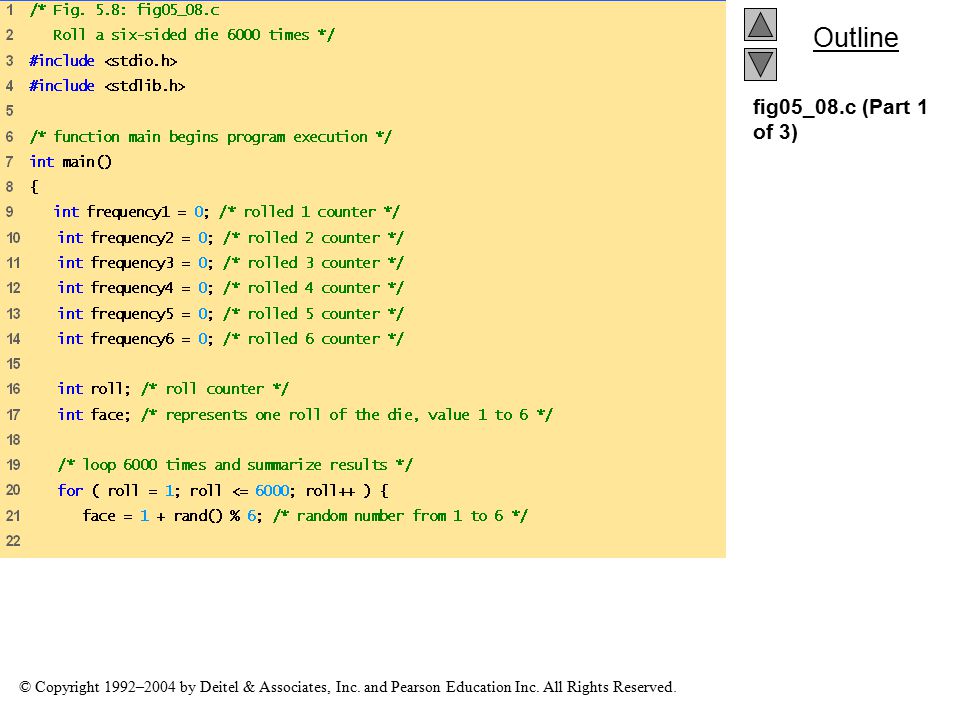Click the copyright notice text

pos(348,687)
